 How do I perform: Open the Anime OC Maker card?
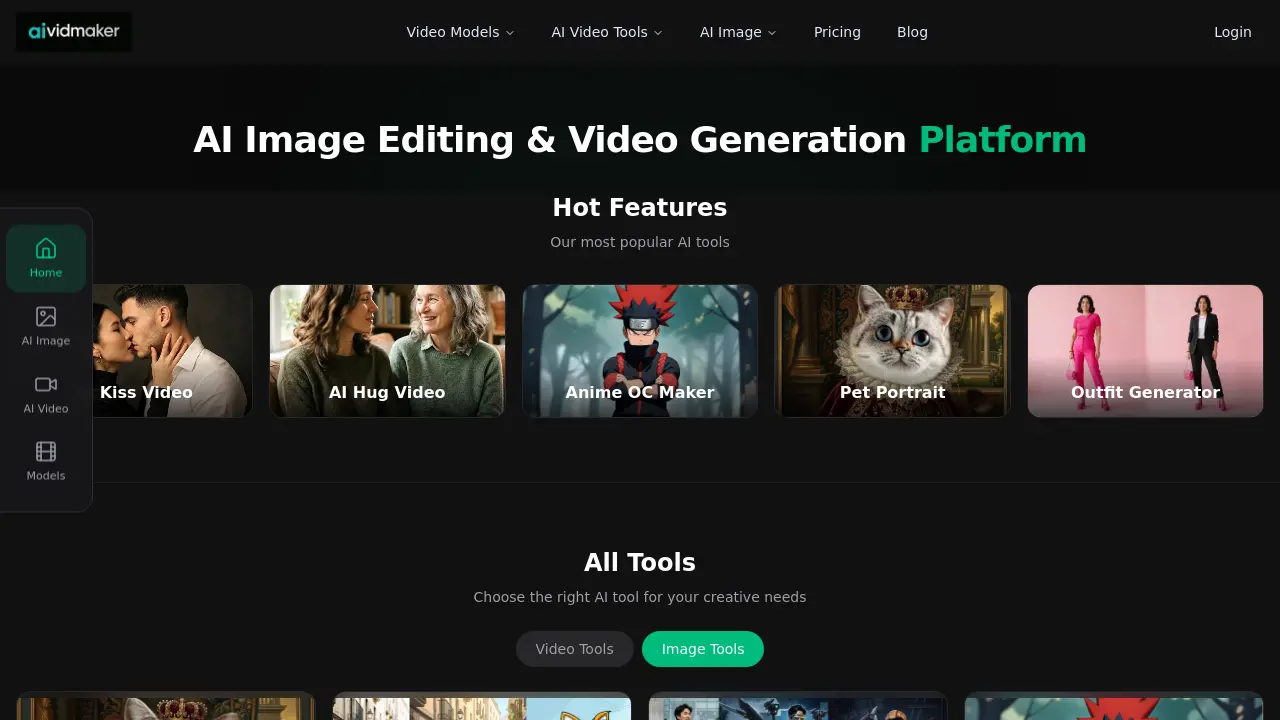coord(640,351)
